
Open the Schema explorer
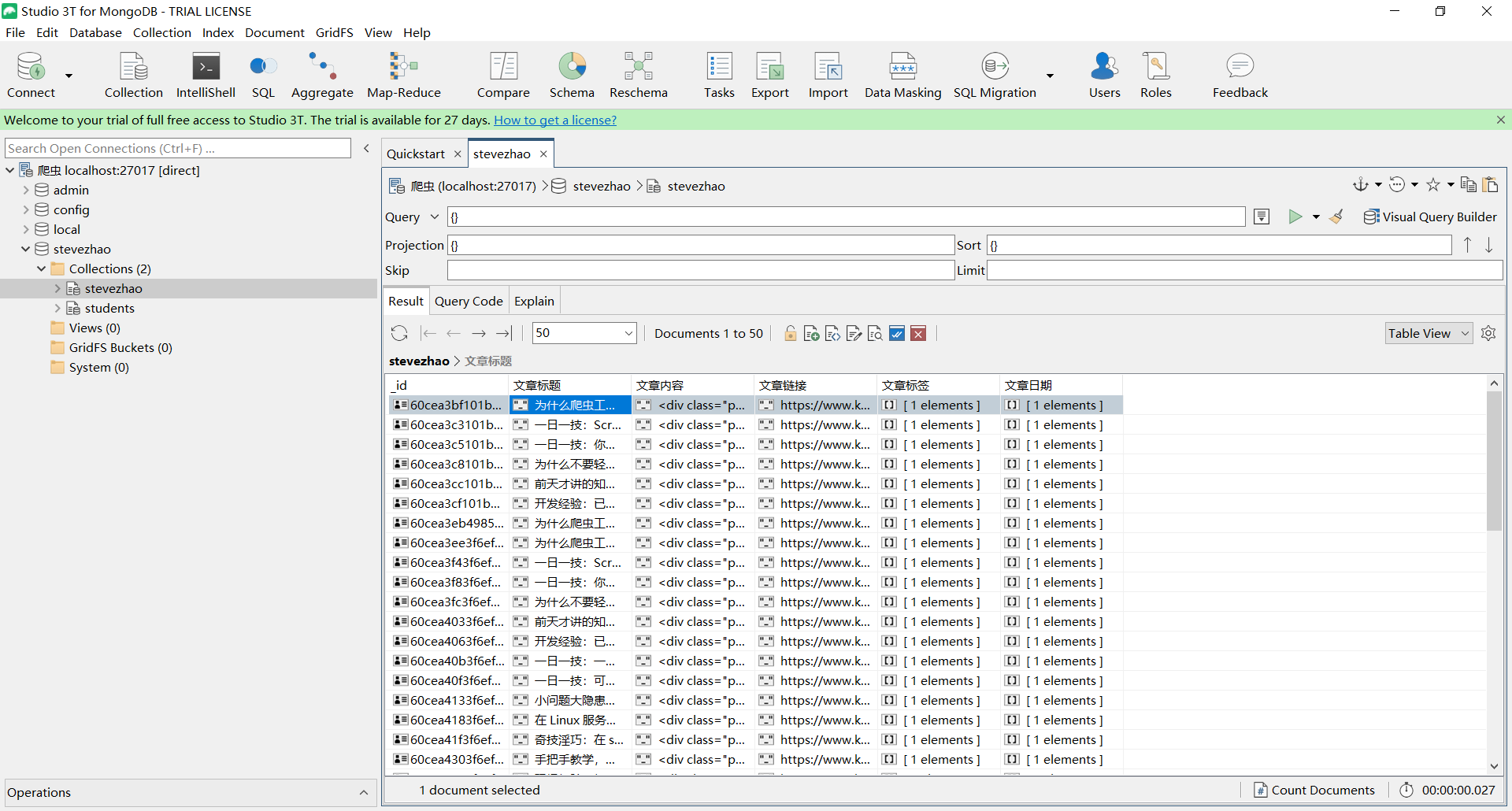coord(572,75)
